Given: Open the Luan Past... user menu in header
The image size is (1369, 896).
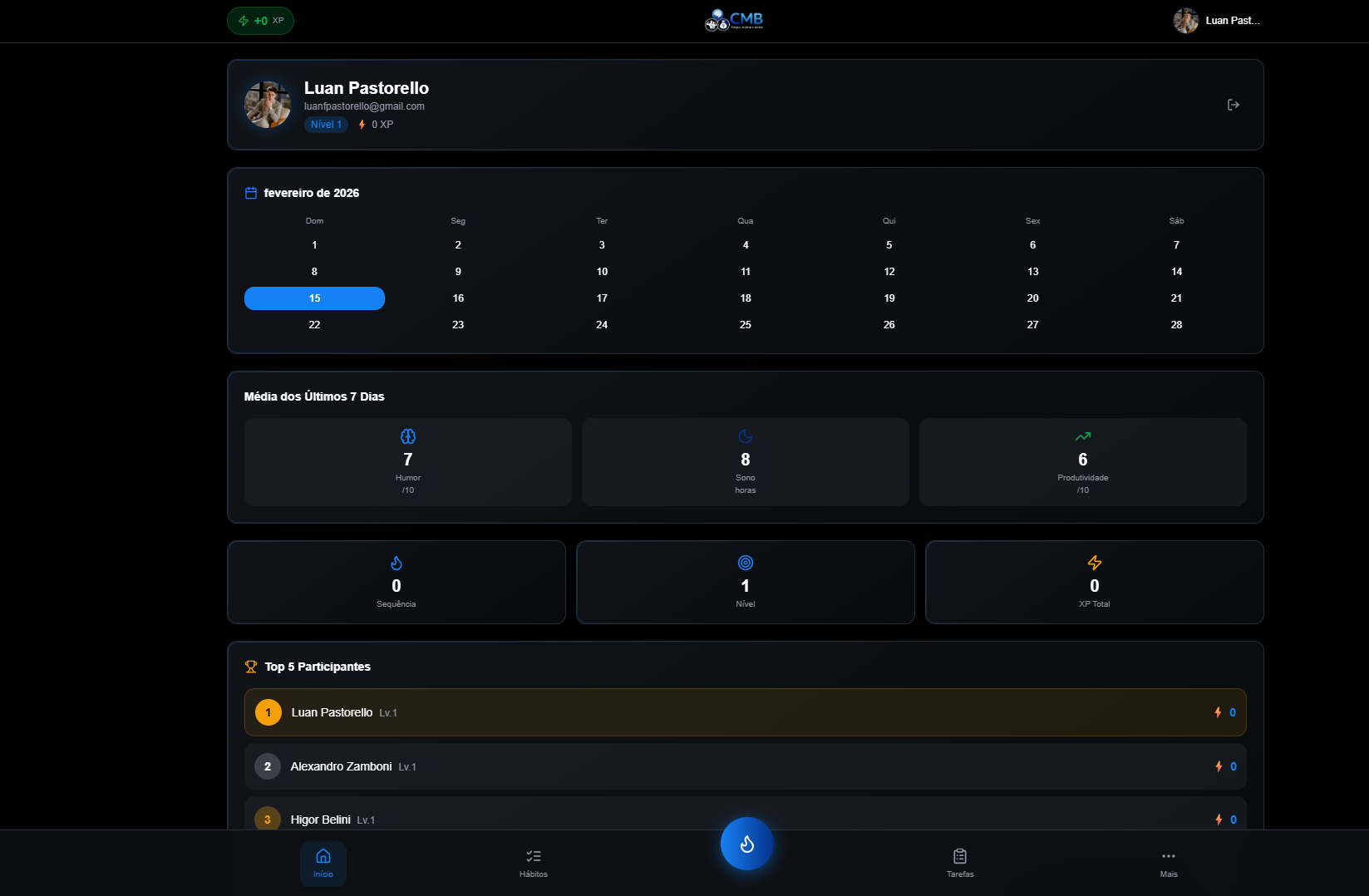Looking at the screenshot, I should pos(1217,21).
